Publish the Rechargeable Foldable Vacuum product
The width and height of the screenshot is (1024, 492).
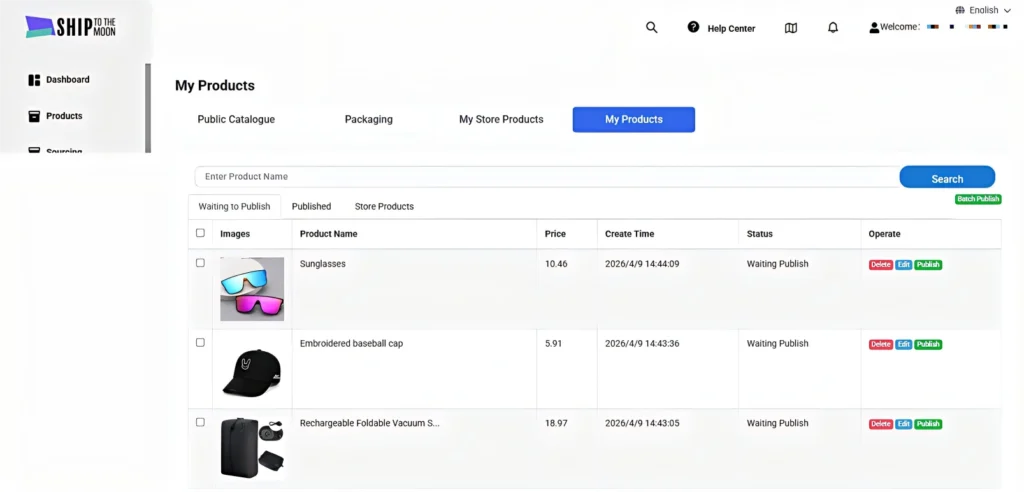pyautogui.click(x=928, y=424)
